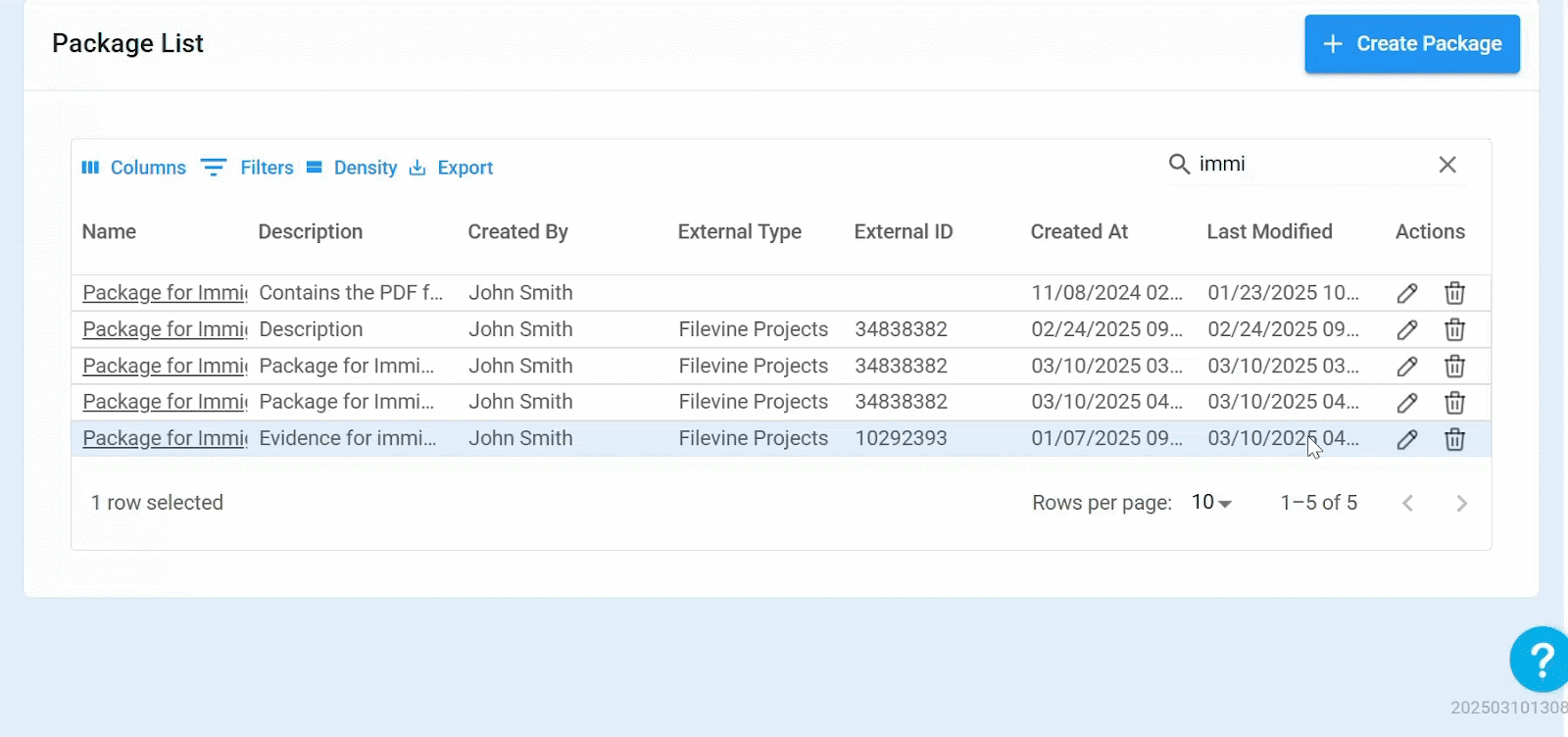Viewport: 1568px width, 737px height.
Task: Edit the package created 11/08/2024
Action: (x=1407, y=293)
